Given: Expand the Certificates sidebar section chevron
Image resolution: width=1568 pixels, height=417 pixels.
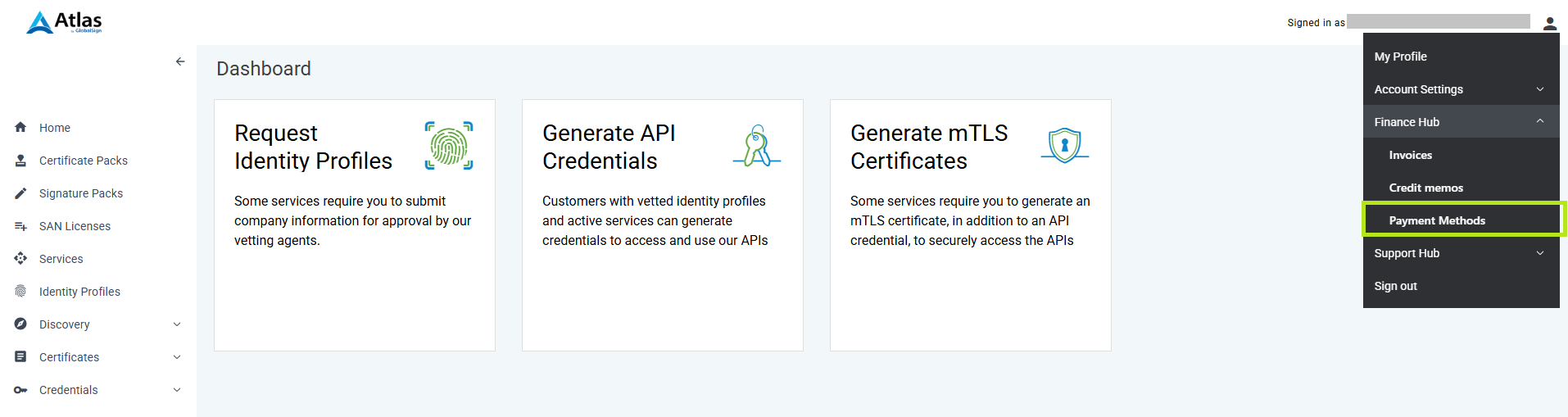Looking at the screenshot, I should pos(177,357).
